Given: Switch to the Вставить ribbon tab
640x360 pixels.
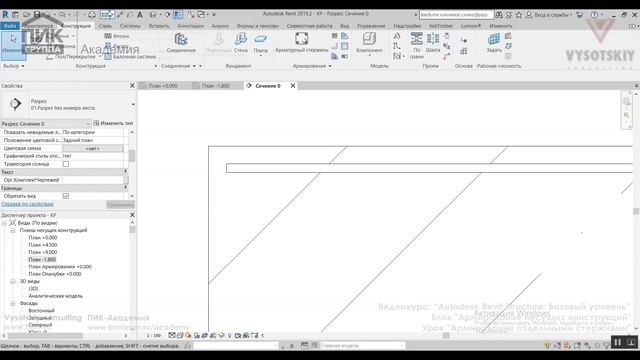Looking at the screenshot, I should pyautogui.click(x=159, y=26).
